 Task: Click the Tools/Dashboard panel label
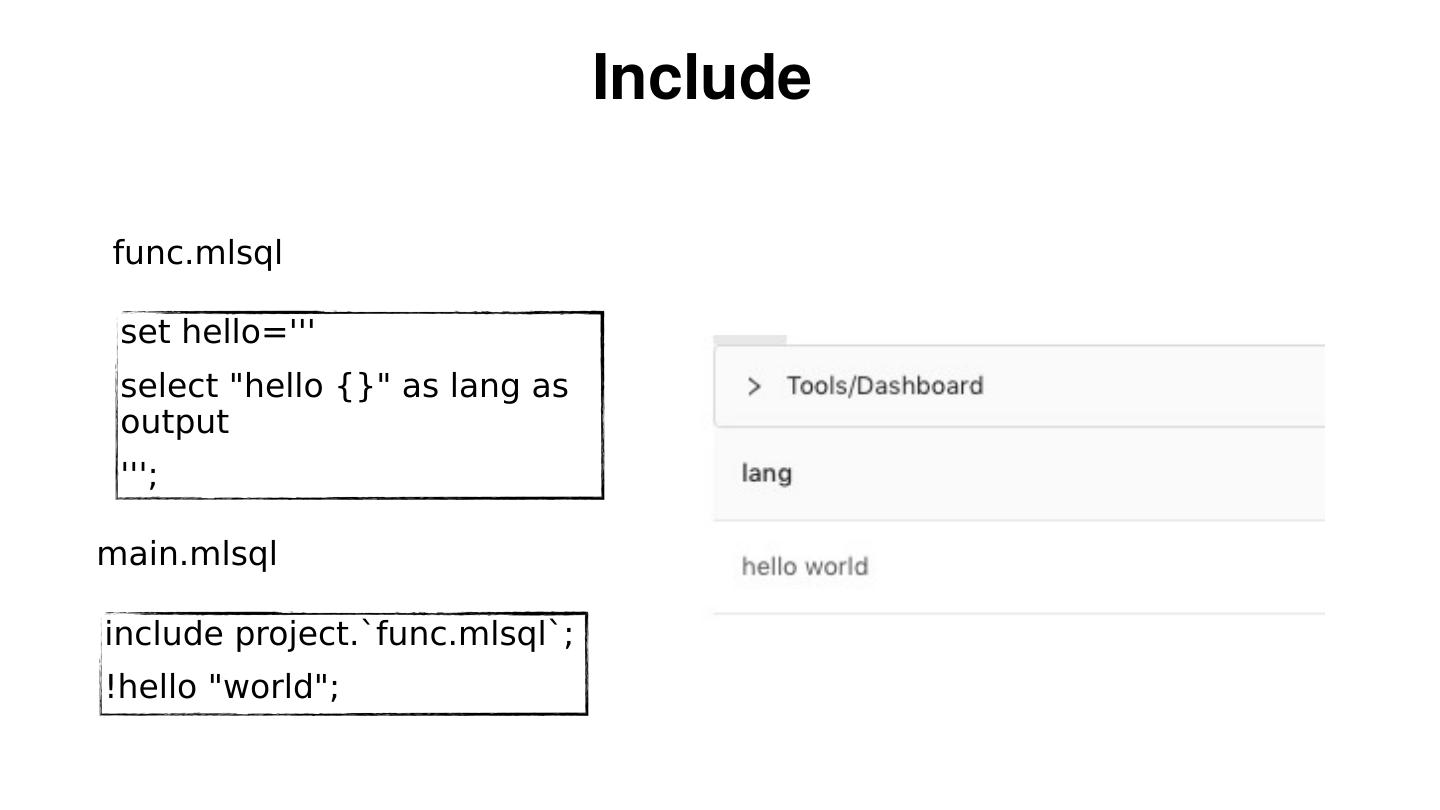pyautogui.click(x=885, y=386)
